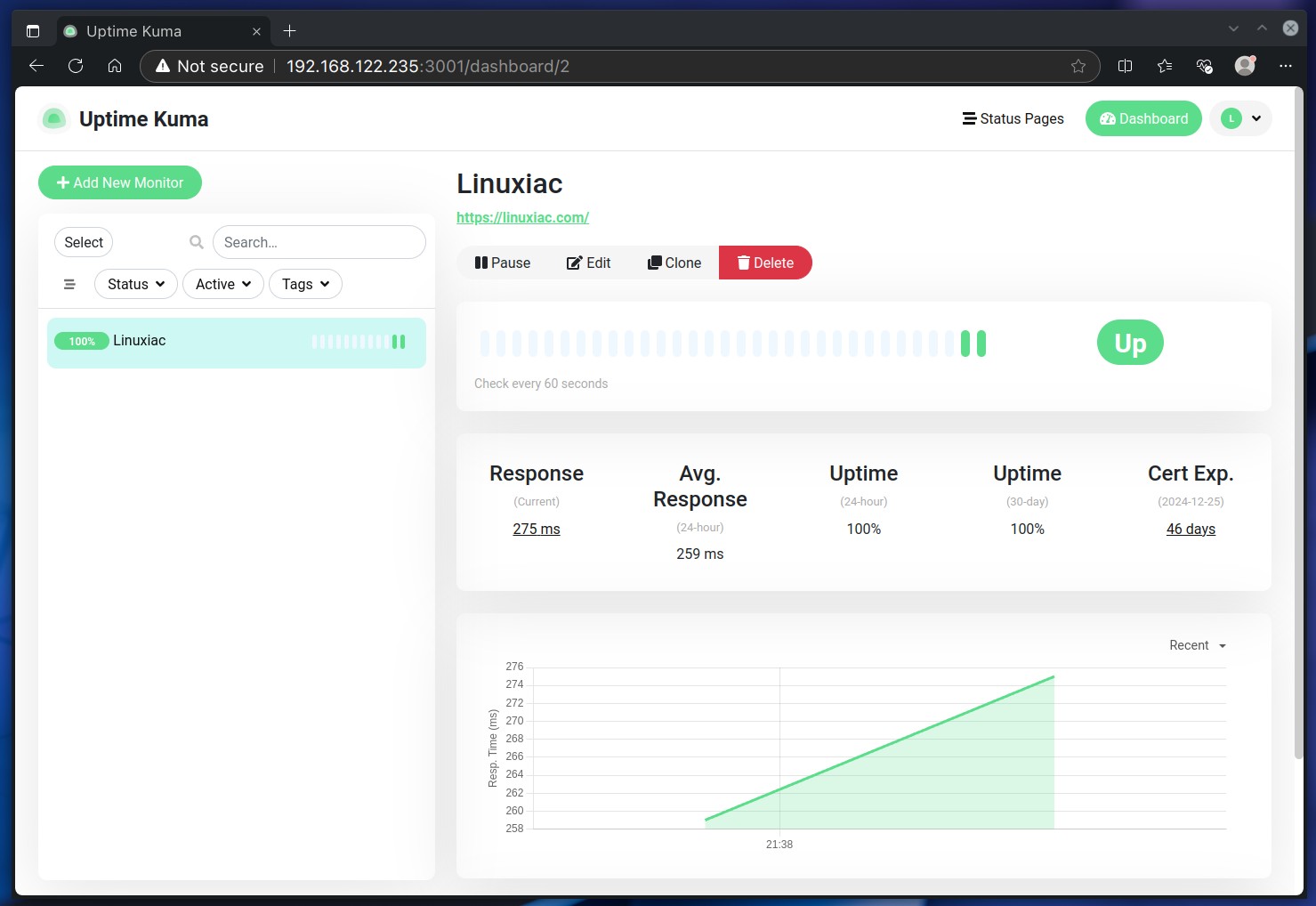Click the search magnifier icon
The height and width of the screenshot is (906, 1316).
197,242
